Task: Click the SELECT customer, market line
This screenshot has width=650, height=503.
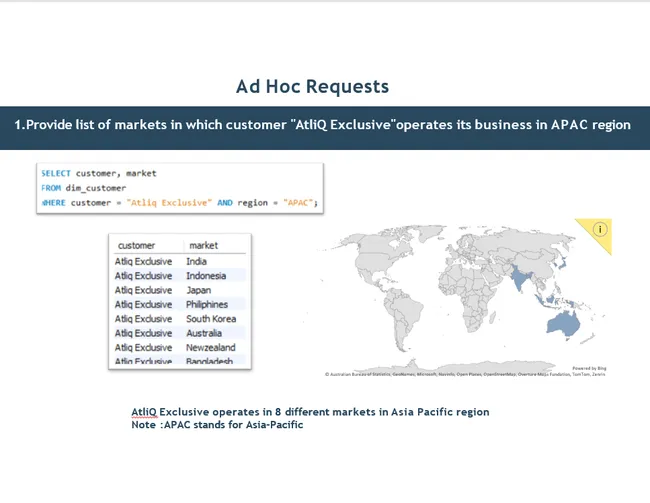Action: click(99, 173)
